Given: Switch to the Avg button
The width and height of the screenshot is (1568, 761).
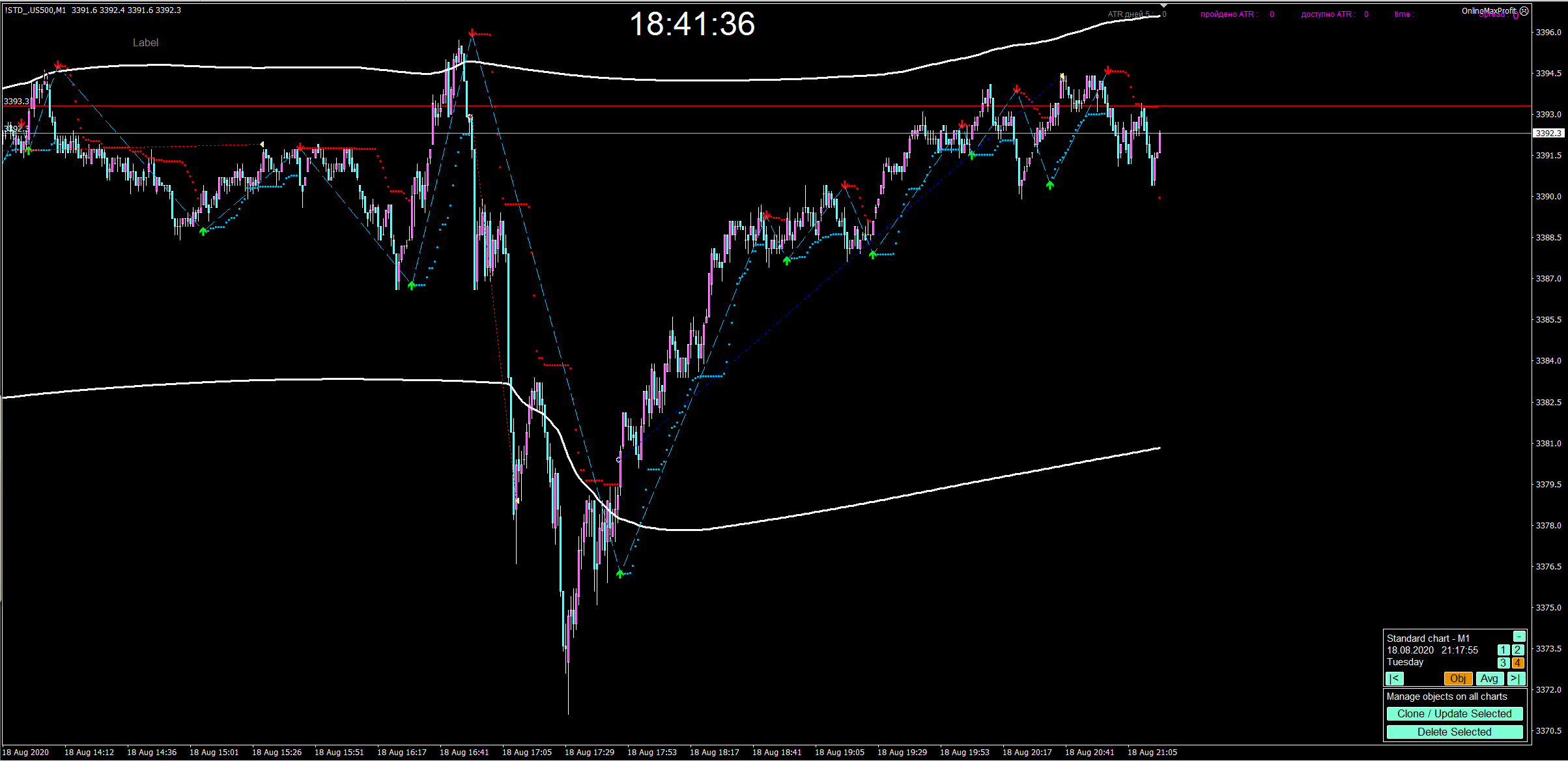Looking at the screenshot, I should 1489,678.
